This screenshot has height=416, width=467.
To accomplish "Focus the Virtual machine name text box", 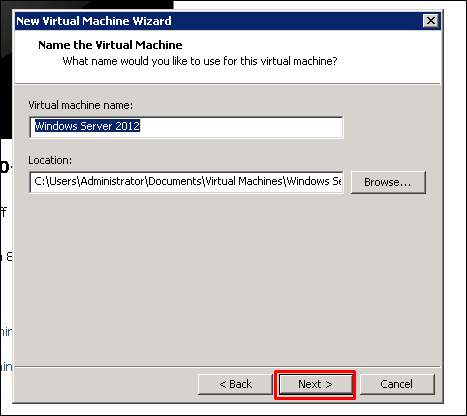I will tap(186, 127).
